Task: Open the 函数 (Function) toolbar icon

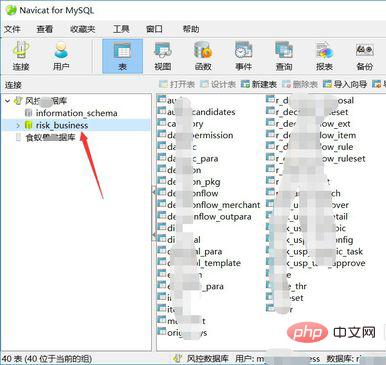Action: pyautogui.click(x=203, y=56)
